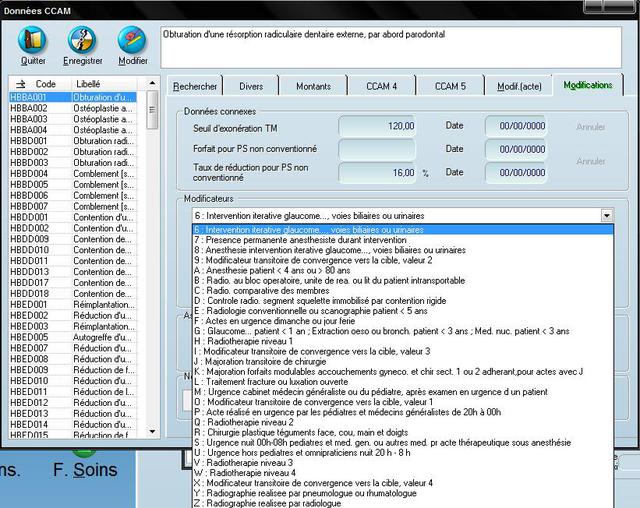Viewport: 640px width, 508px height.
Task: Click the Enregistrer icon to save
Action: tap(82, 41)
